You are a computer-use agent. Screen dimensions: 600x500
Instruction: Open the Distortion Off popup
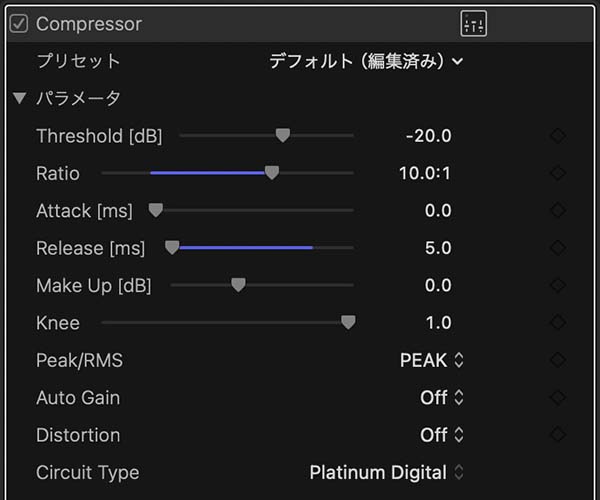[x=442, y=435]
